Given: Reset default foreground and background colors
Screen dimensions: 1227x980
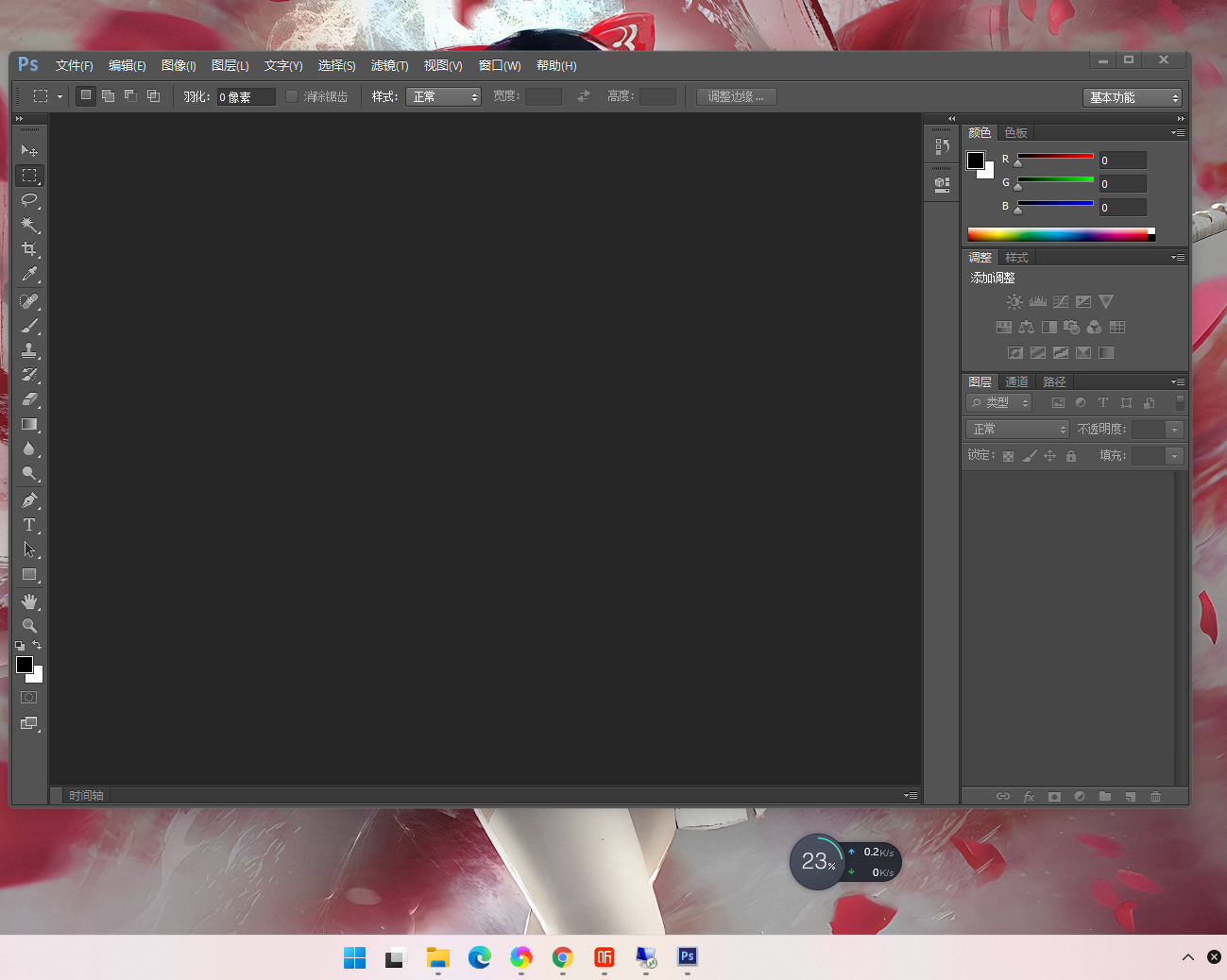Looking at the screenshot, I should pos(20,646).
